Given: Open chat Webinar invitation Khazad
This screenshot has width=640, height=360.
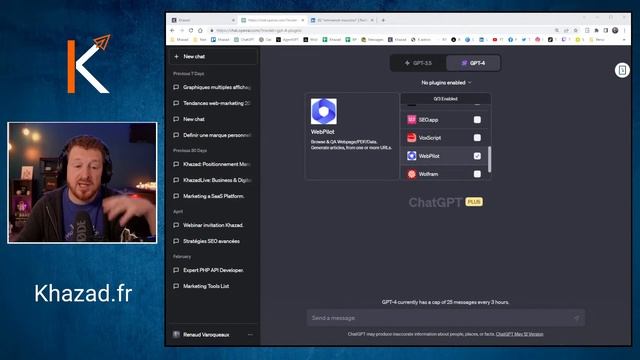Looking at the screenshot, I should coord(213,225).
